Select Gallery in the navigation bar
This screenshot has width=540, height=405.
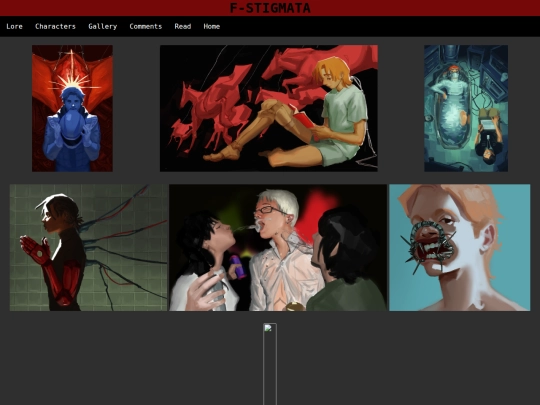click(103, 27)
